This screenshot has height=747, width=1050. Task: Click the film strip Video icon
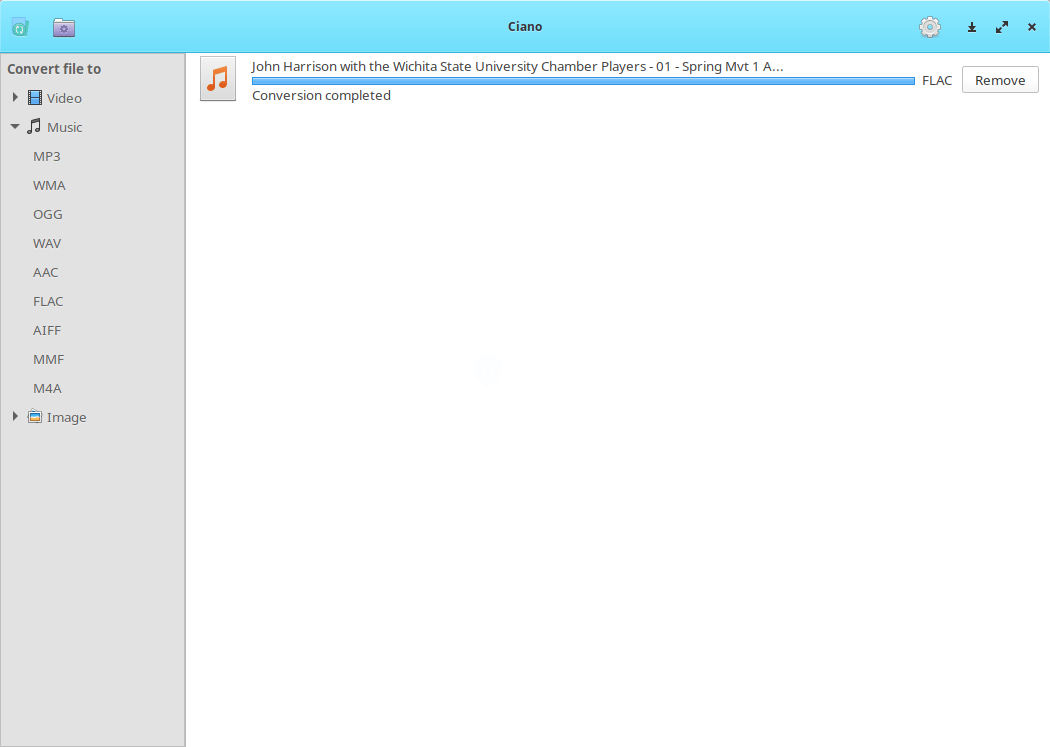pyautogui.click(x=34, y=98)
